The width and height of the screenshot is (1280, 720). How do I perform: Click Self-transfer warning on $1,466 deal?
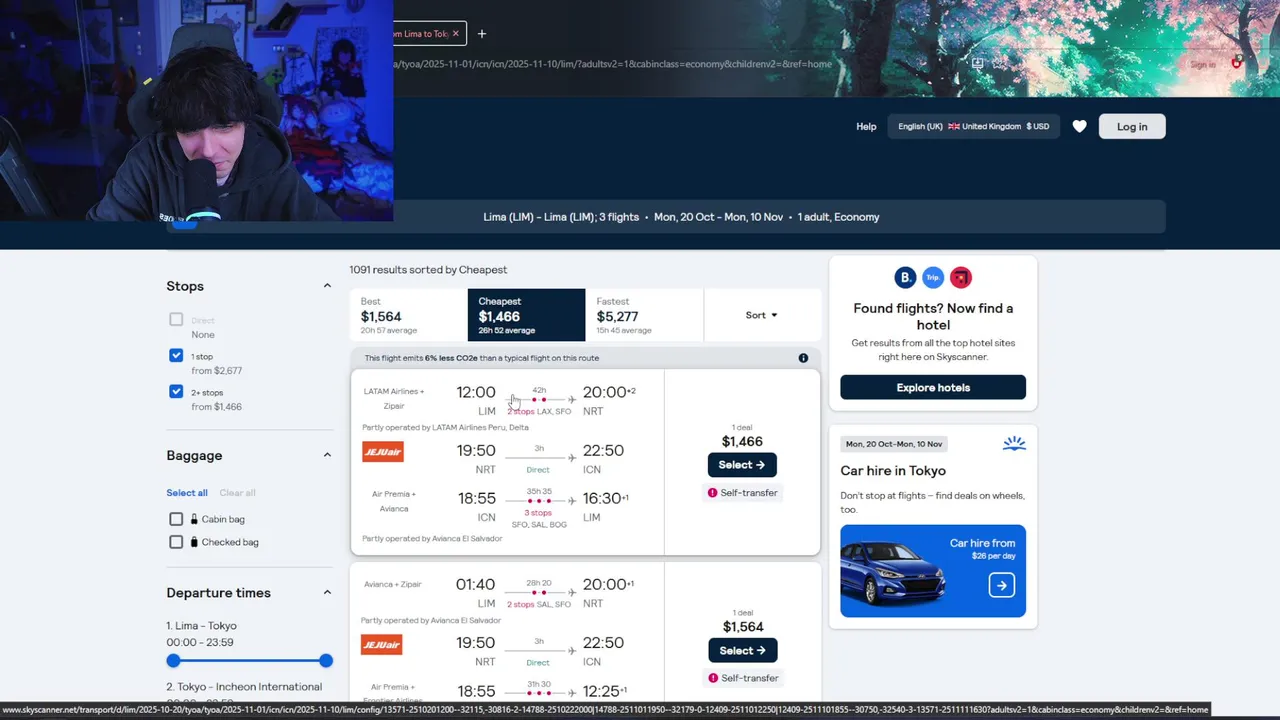[x=742, y=493]
